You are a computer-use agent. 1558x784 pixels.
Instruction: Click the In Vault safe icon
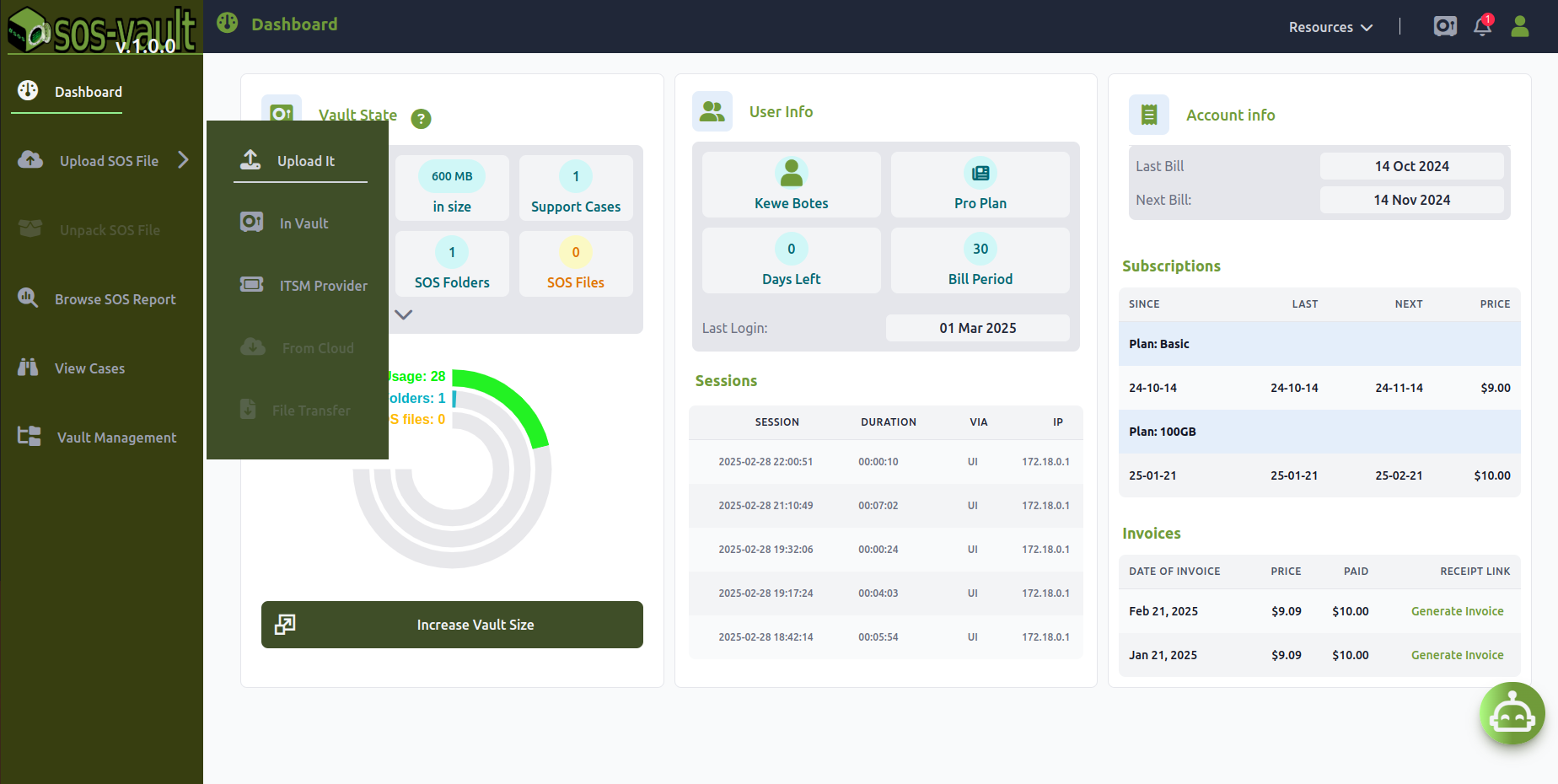(251, 222)
